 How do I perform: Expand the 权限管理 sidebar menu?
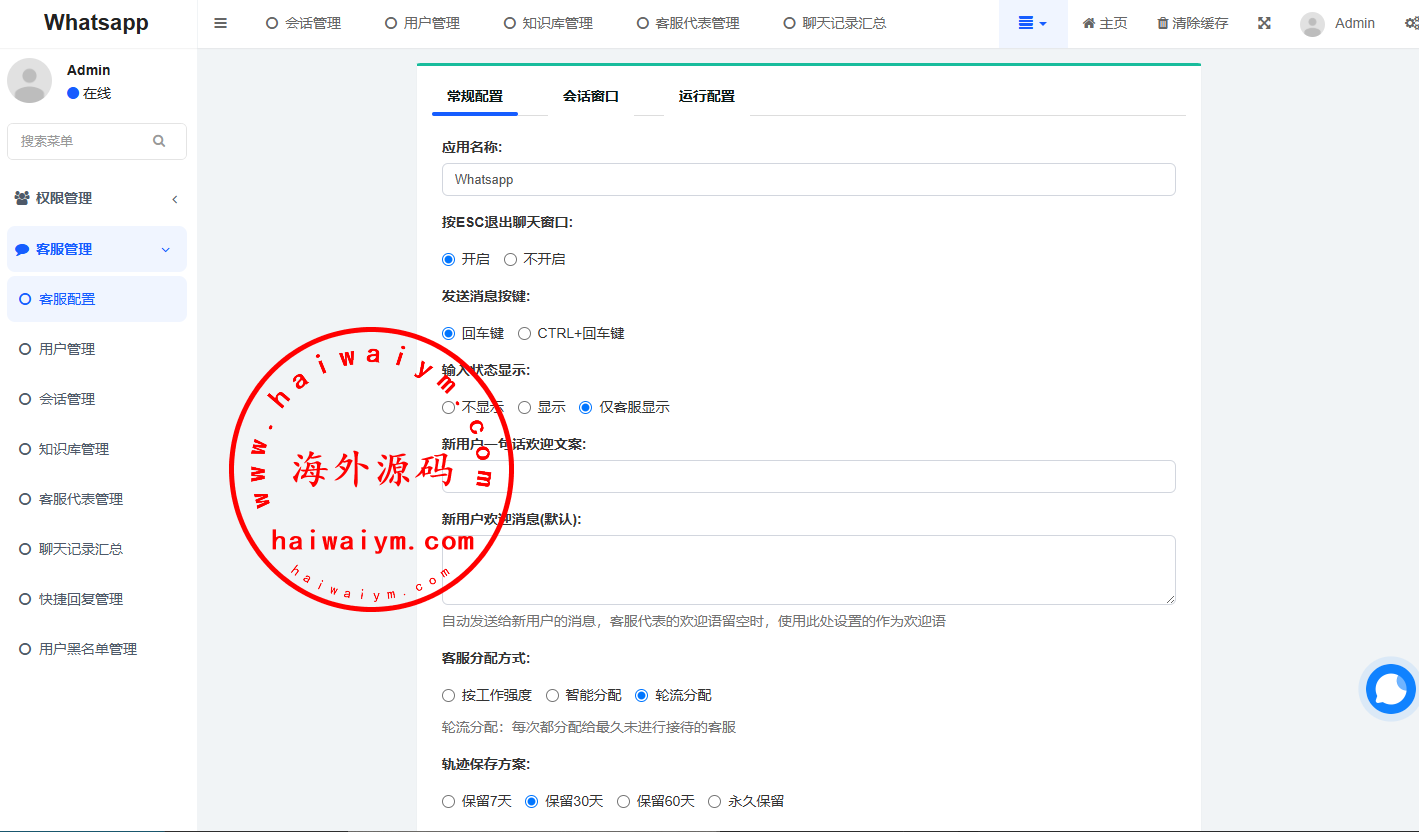pos(97,198)
